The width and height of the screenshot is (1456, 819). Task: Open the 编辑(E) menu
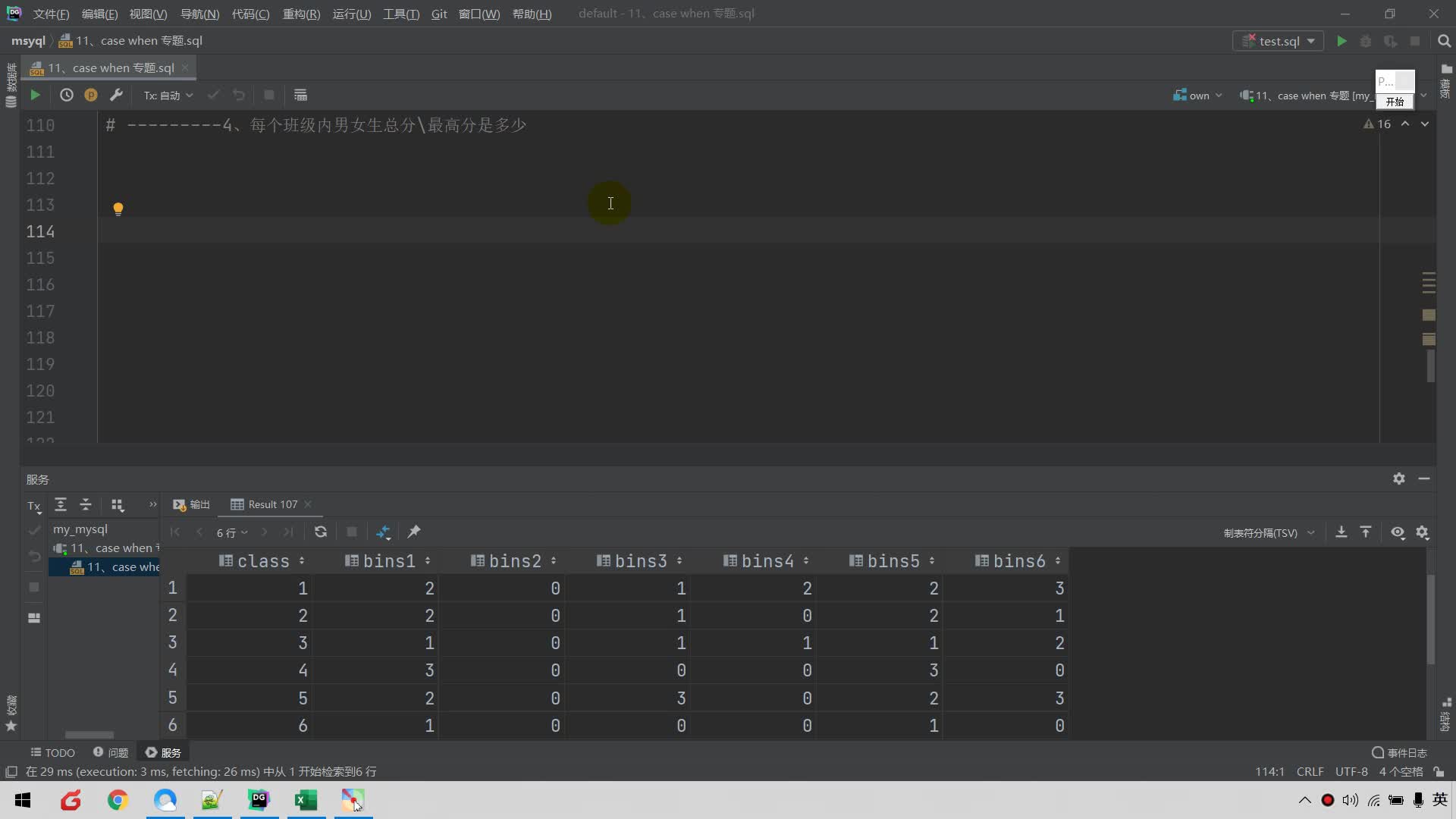tap(99, 14)
